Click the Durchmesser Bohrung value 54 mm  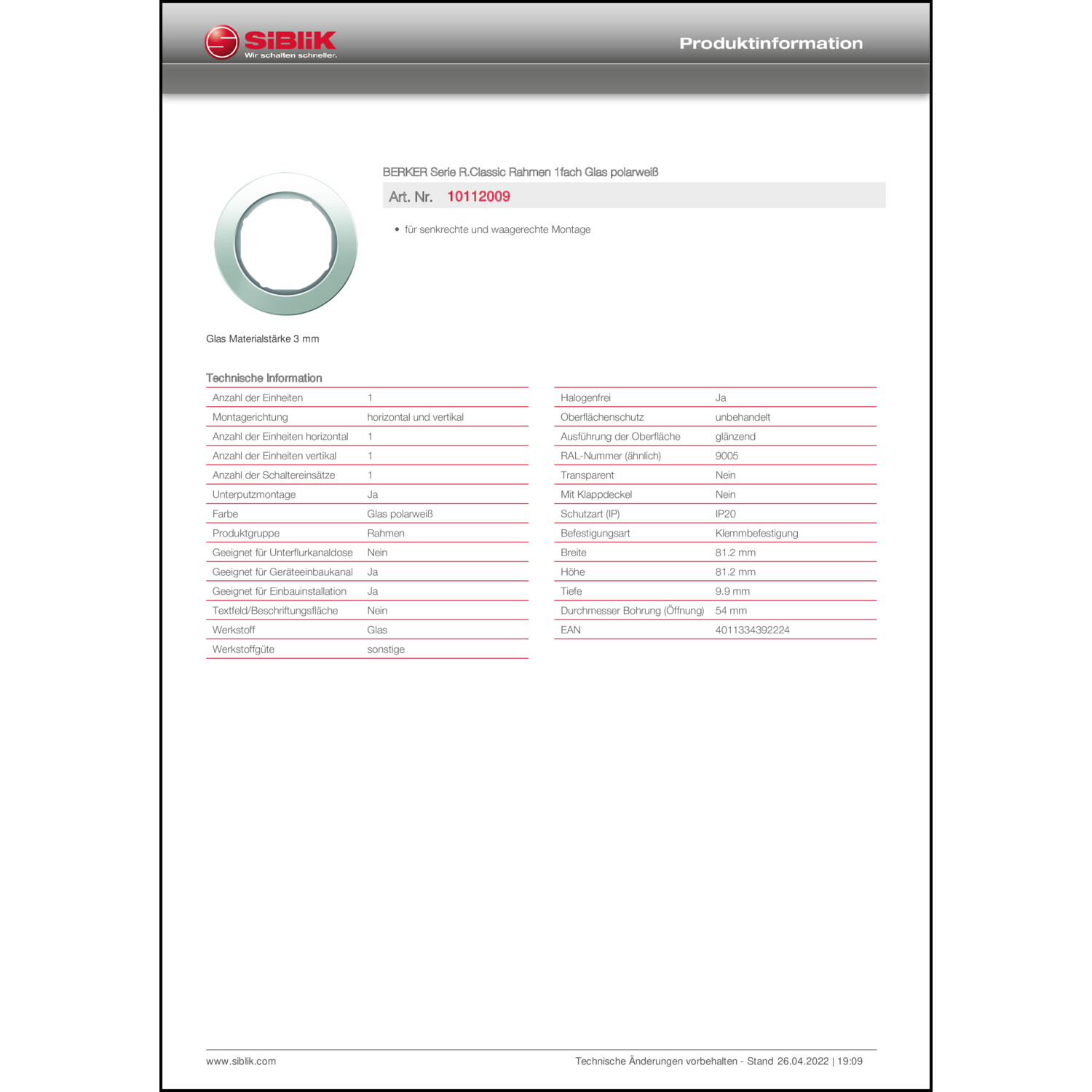731,611
